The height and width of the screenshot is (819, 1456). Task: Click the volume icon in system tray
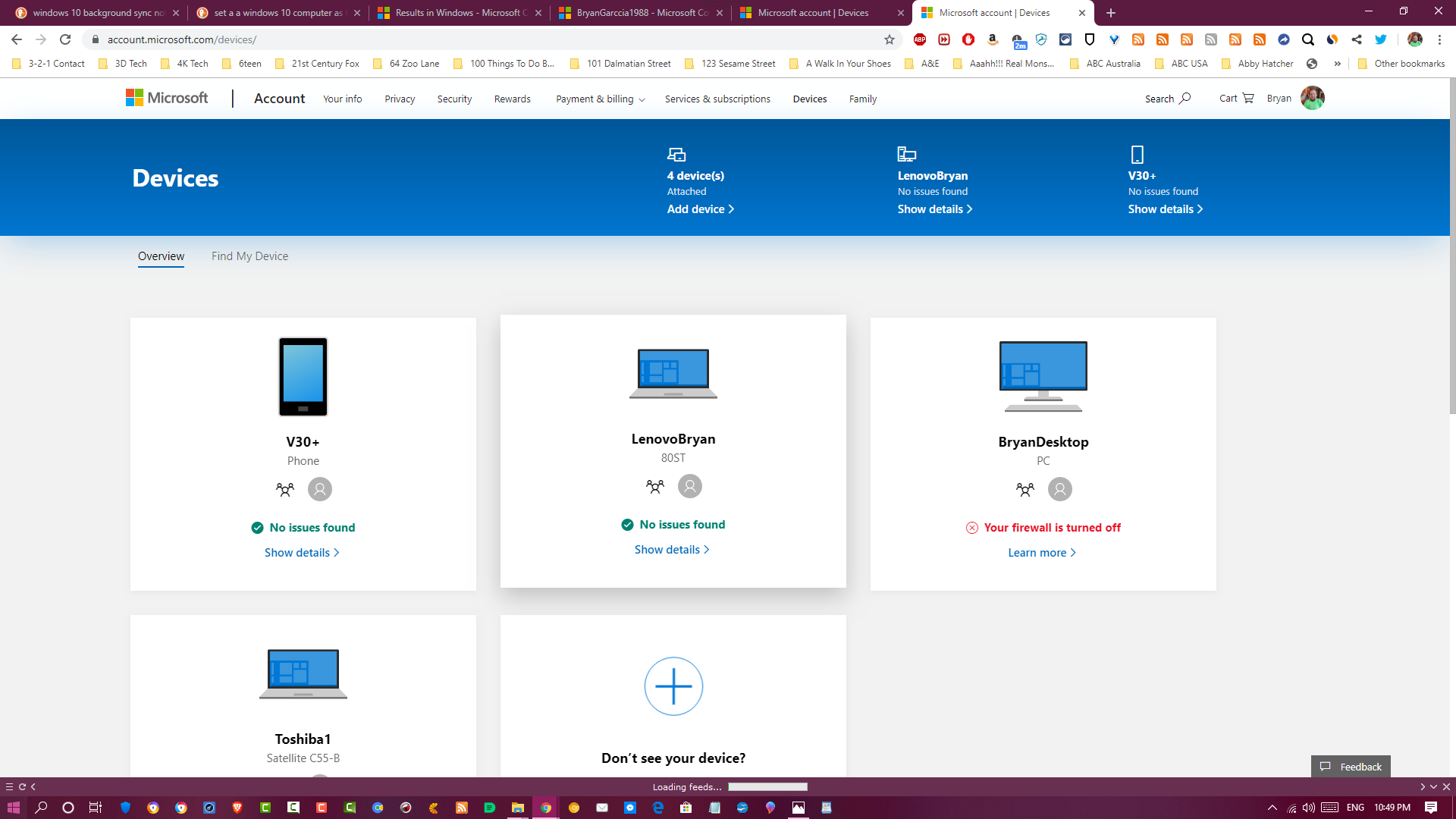click(1309, 808)
